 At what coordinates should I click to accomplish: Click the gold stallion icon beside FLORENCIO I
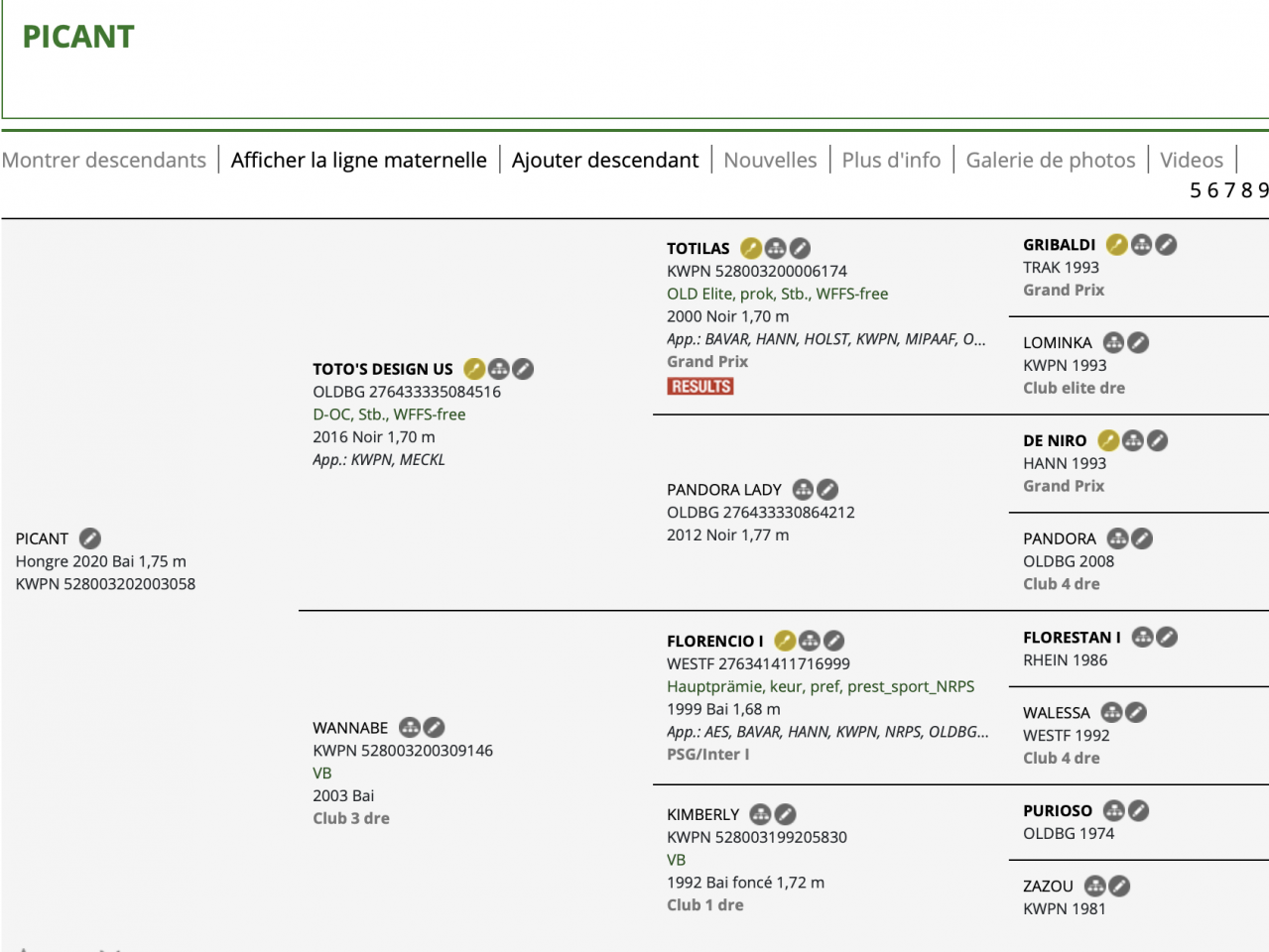tap(785, 641)
